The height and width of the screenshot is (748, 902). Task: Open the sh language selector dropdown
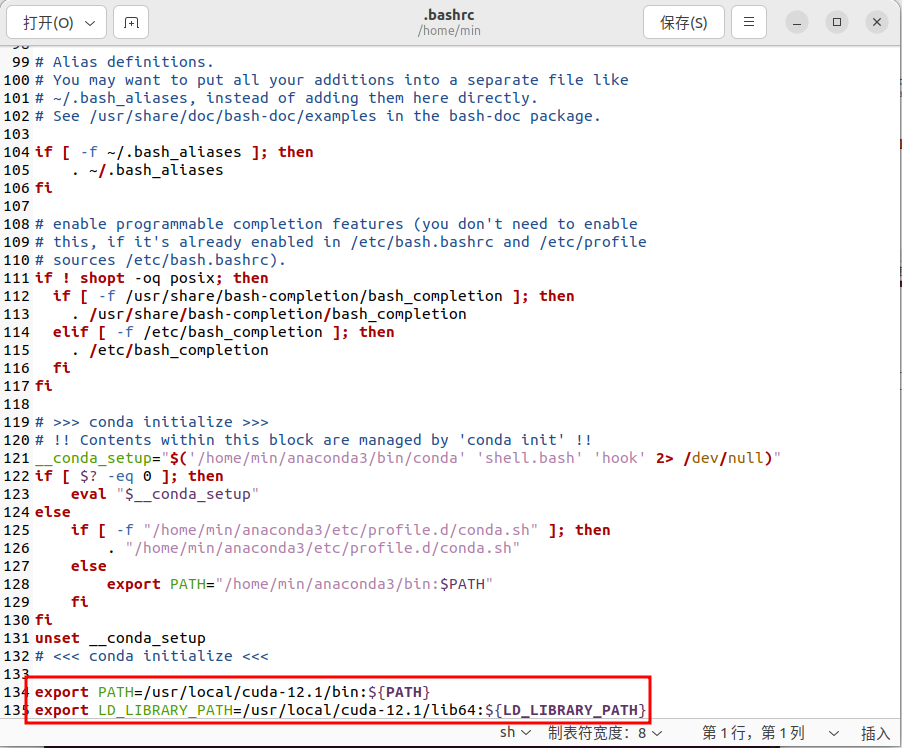coord(515,732)
